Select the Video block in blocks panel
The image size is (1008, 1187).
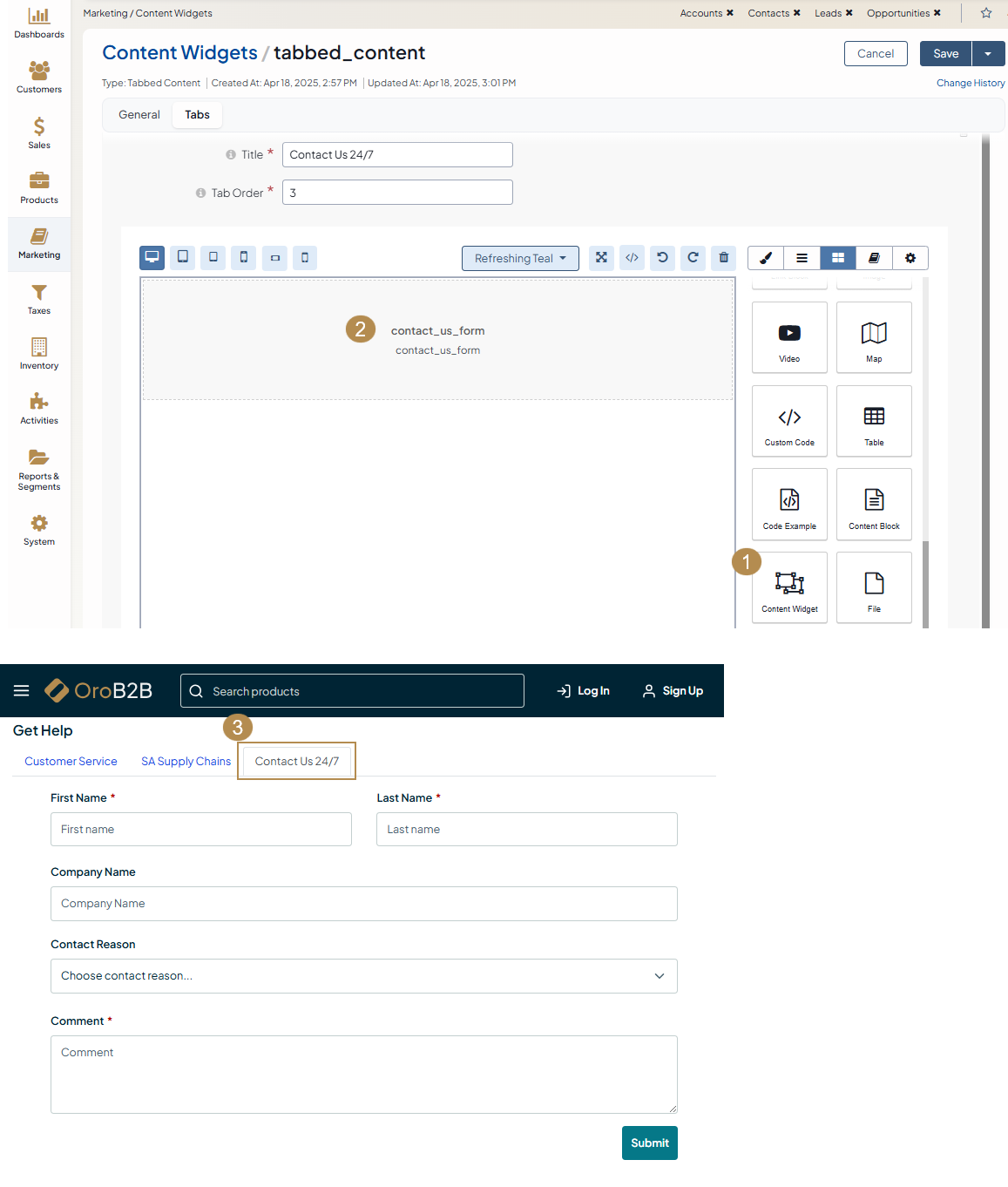tap(789, 338)
